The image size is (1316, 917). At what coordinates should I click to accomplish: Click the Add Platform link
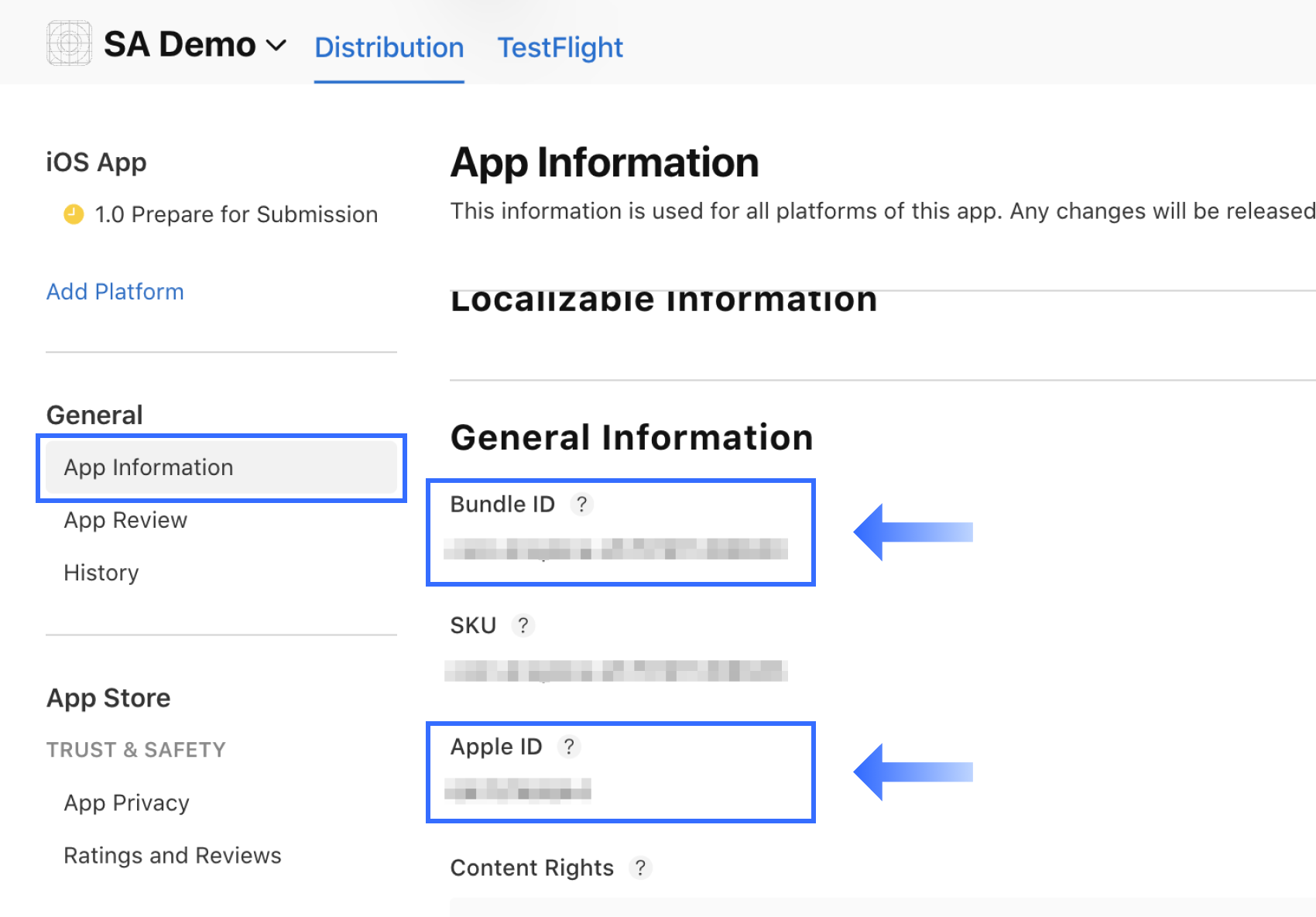point(115,292)
